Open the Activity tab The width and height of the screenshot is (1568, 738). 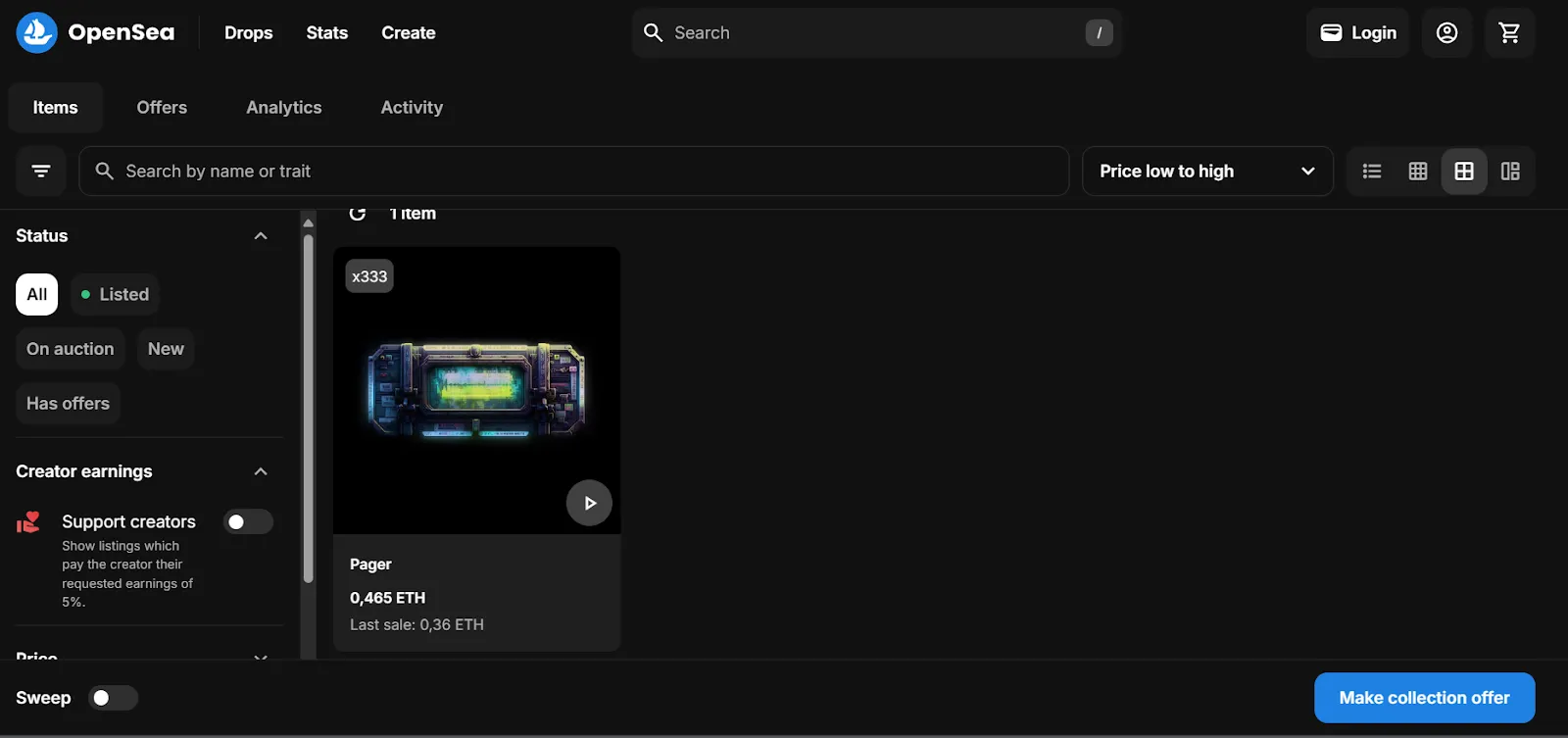tap(412, 108)
